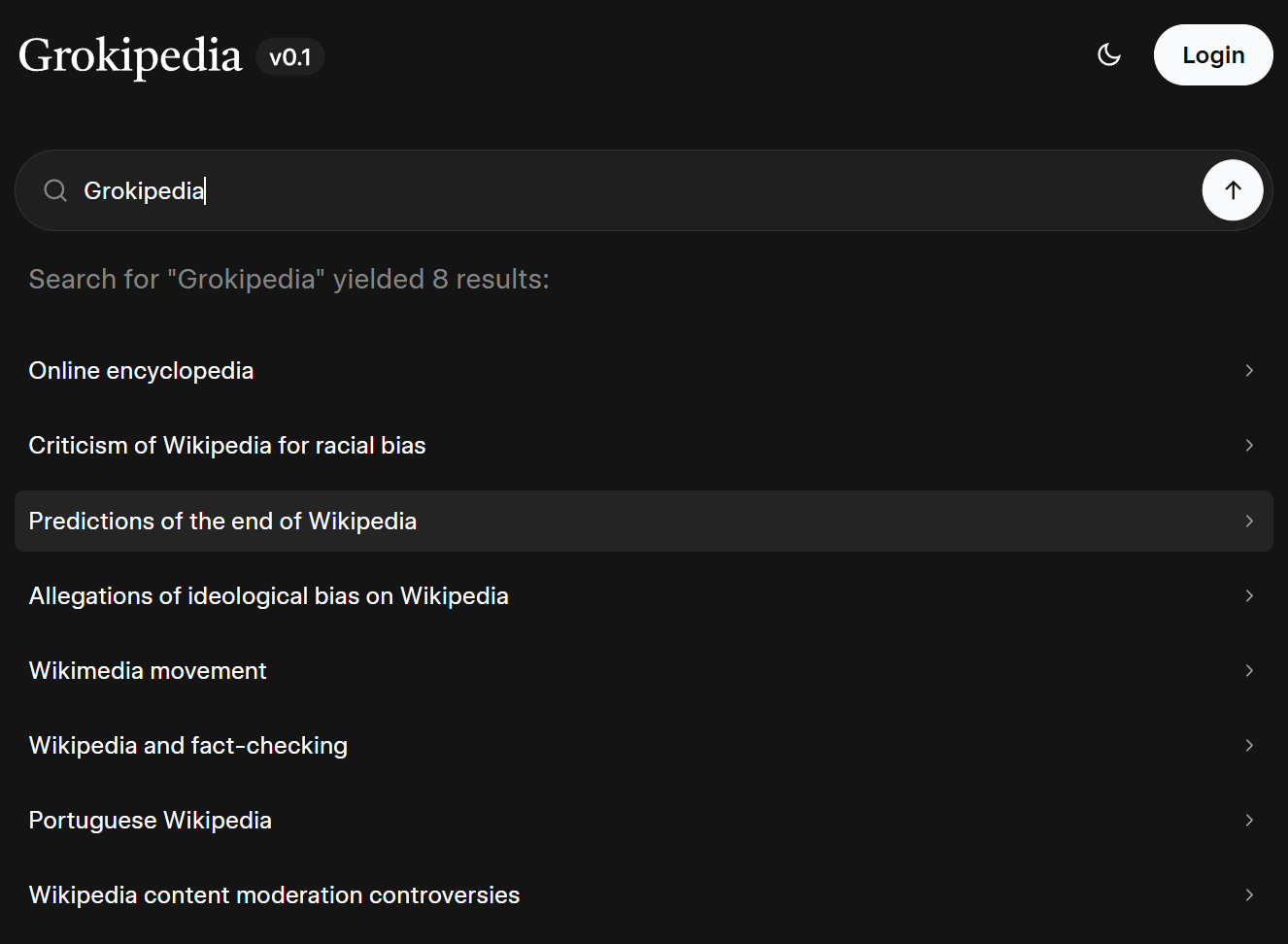Screen dimensions: 1288x944
Task: Toggle dark mode with the moon icon
Action: pyautogui.click(x=1108, y=55)
